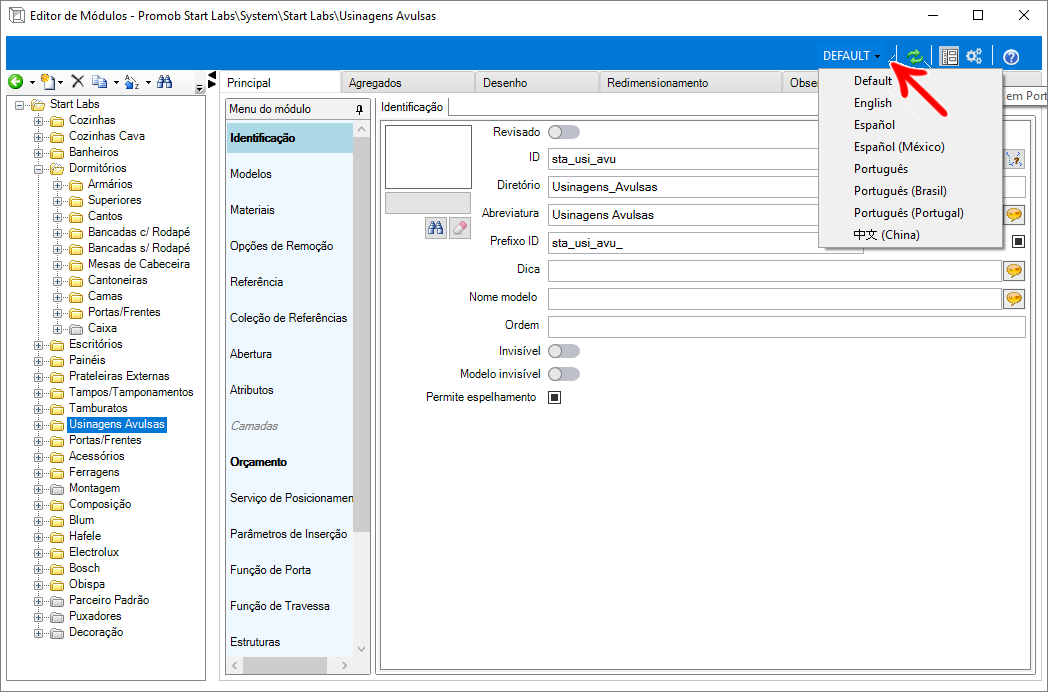Click the binoculars search icon above tree
This screenshot has height=692, width=1048.
165,82
